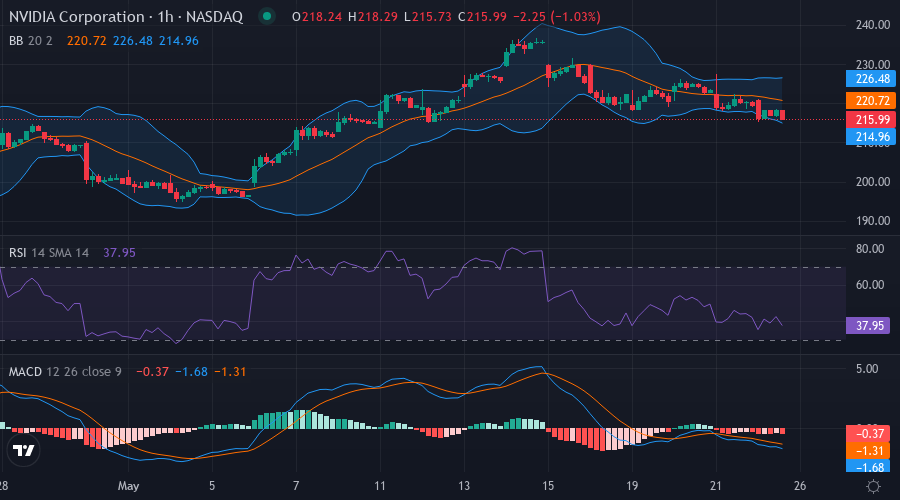Click 190.00 on the price axis
The image size is (900, 500).
click(x=872, y=220)
